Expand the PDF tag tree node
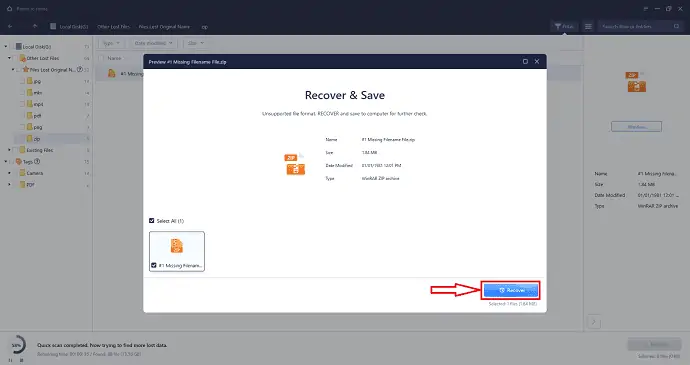Viewport: 690px width, 365px height. pyautogui.click(x=9, y=184)
